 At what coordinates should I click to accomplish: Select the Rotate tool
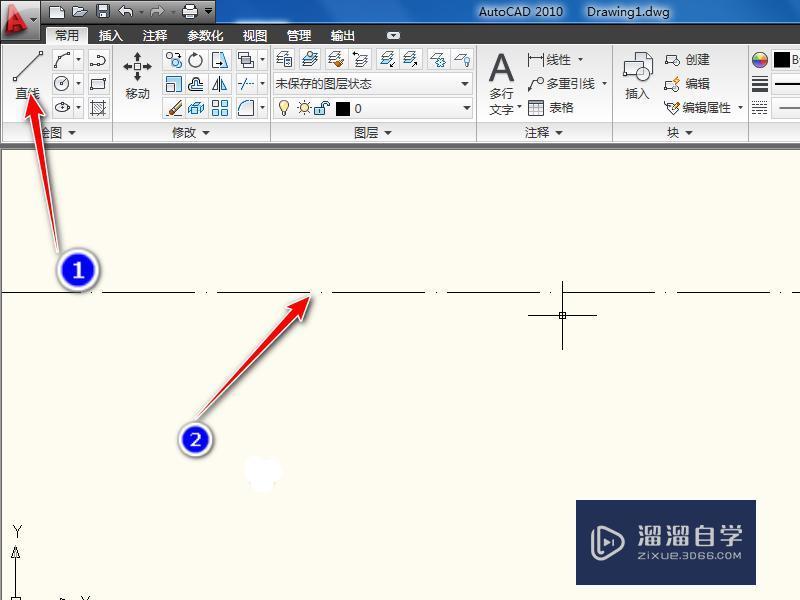[x=196, y=60]
